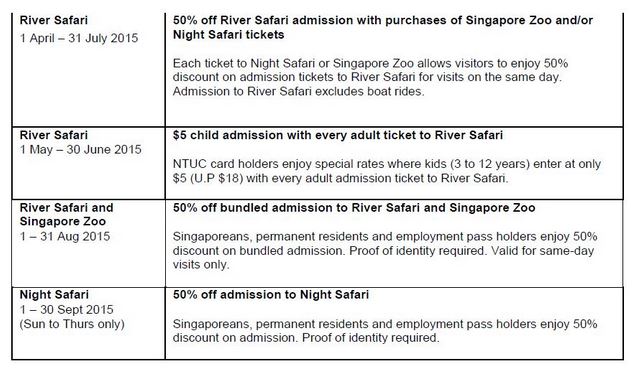Image resolution: width=636 pixels, height=377 pixels.
Task: Click the 'River Safari and Singapore Zoo' row title
Action: tap(67, 215)
